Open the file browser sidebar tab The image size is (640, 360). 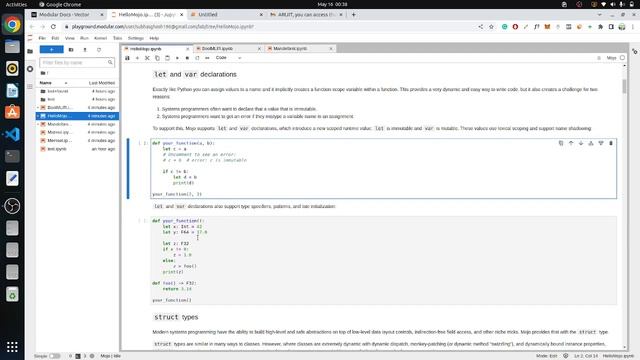(x=30, y=51)
